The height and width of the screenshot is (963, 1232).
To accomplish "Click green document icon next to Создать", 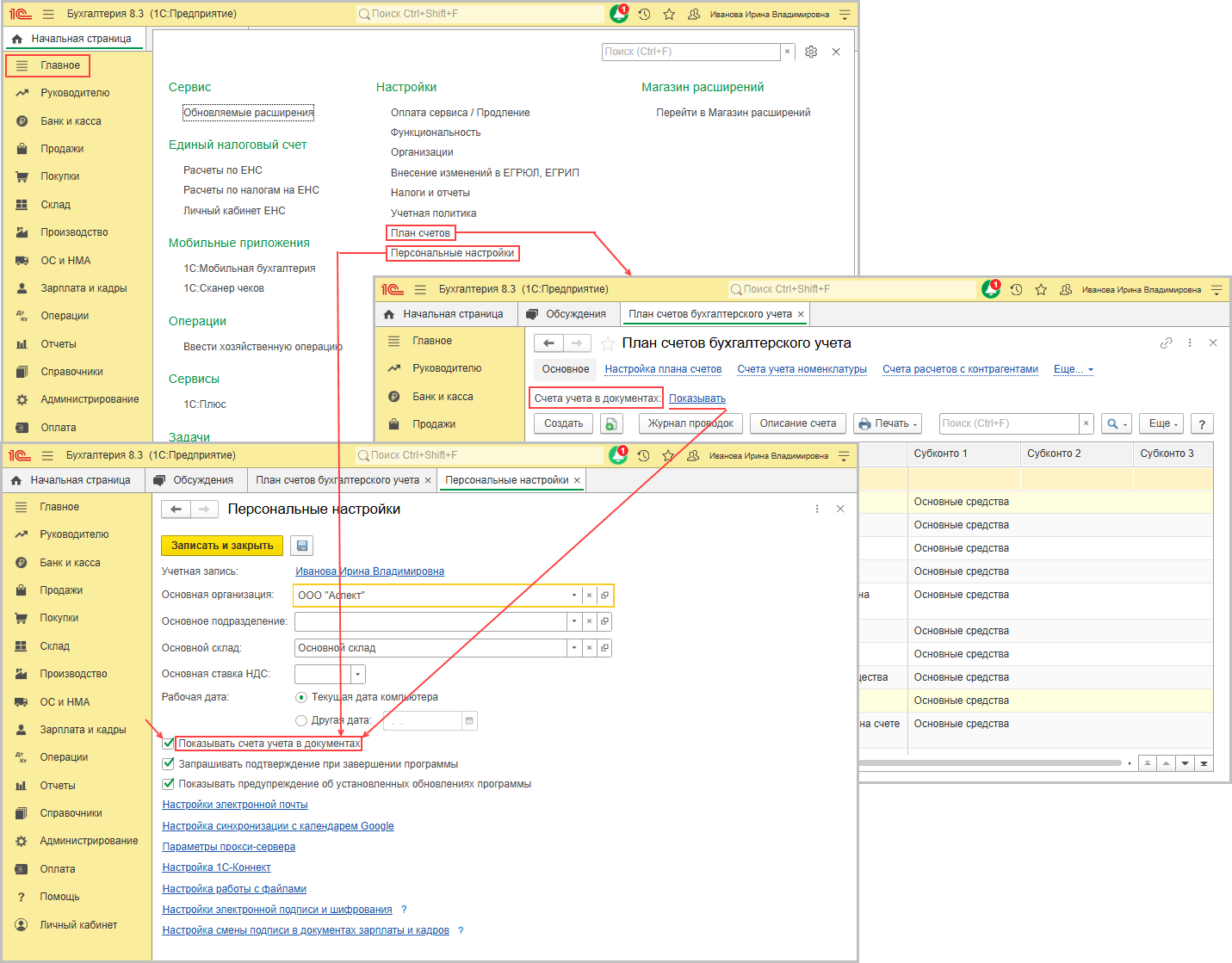I will 610,423.
